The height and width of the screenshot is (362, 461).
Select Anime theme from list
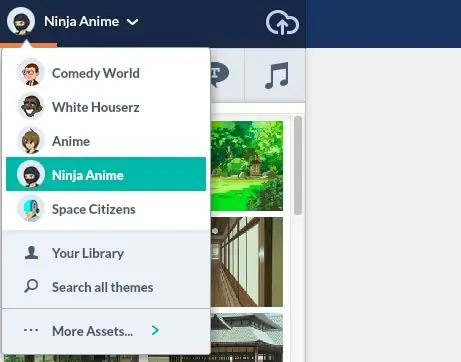[x=106, y=141]
